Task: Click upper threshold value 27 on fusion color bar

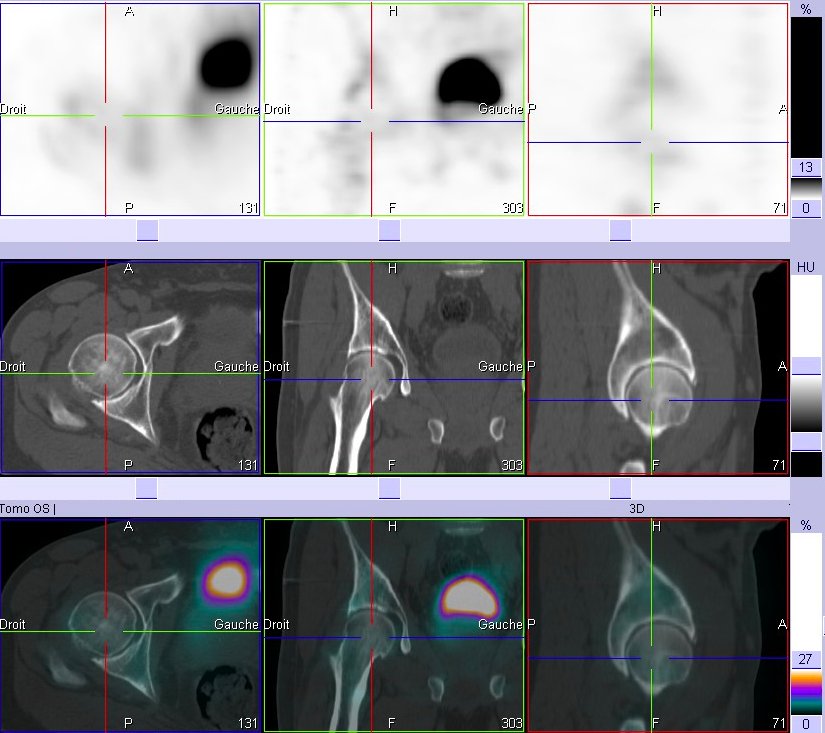Action: pos(806,659)
